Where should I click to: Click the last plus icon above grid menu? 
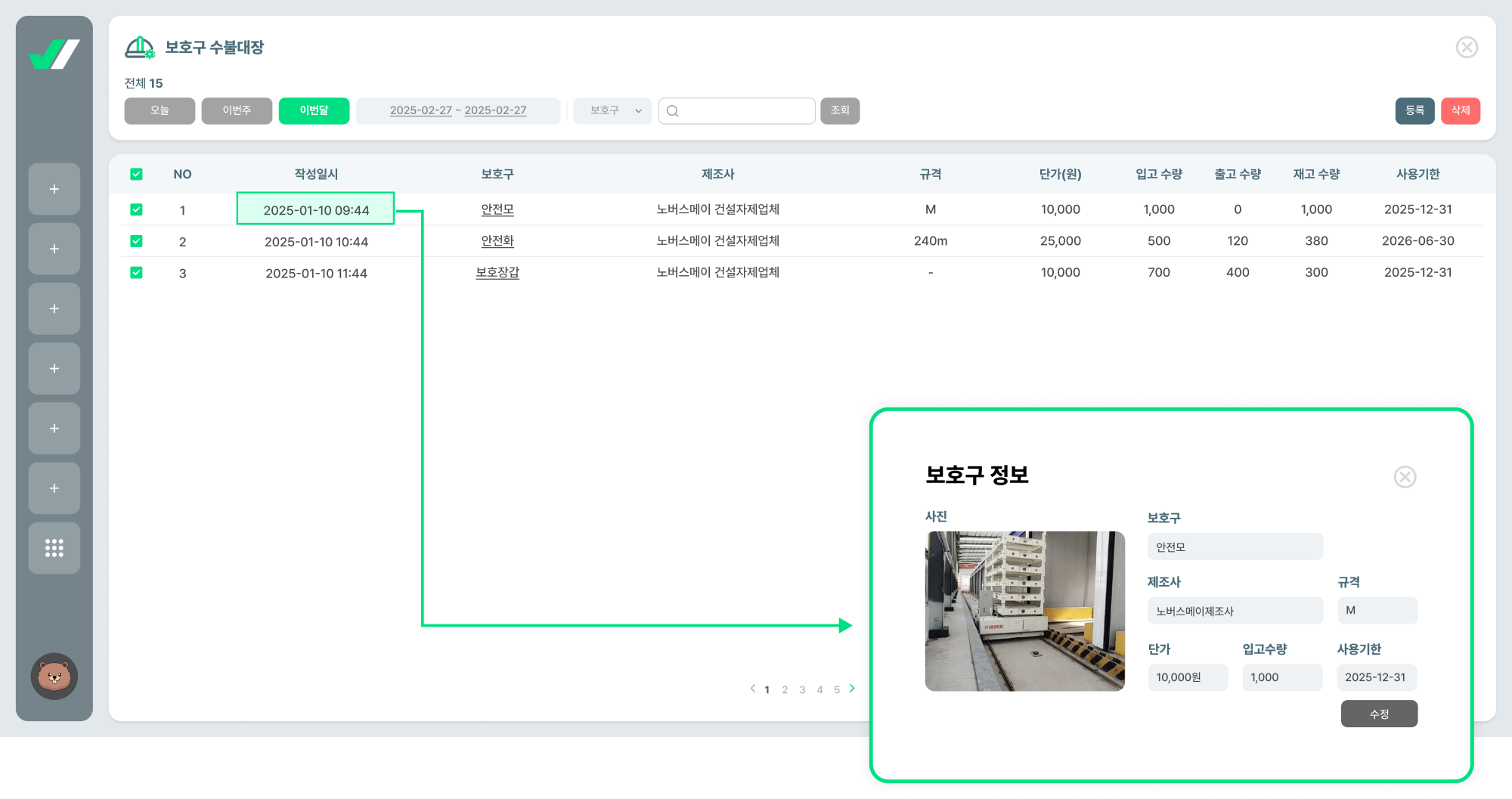54,488
